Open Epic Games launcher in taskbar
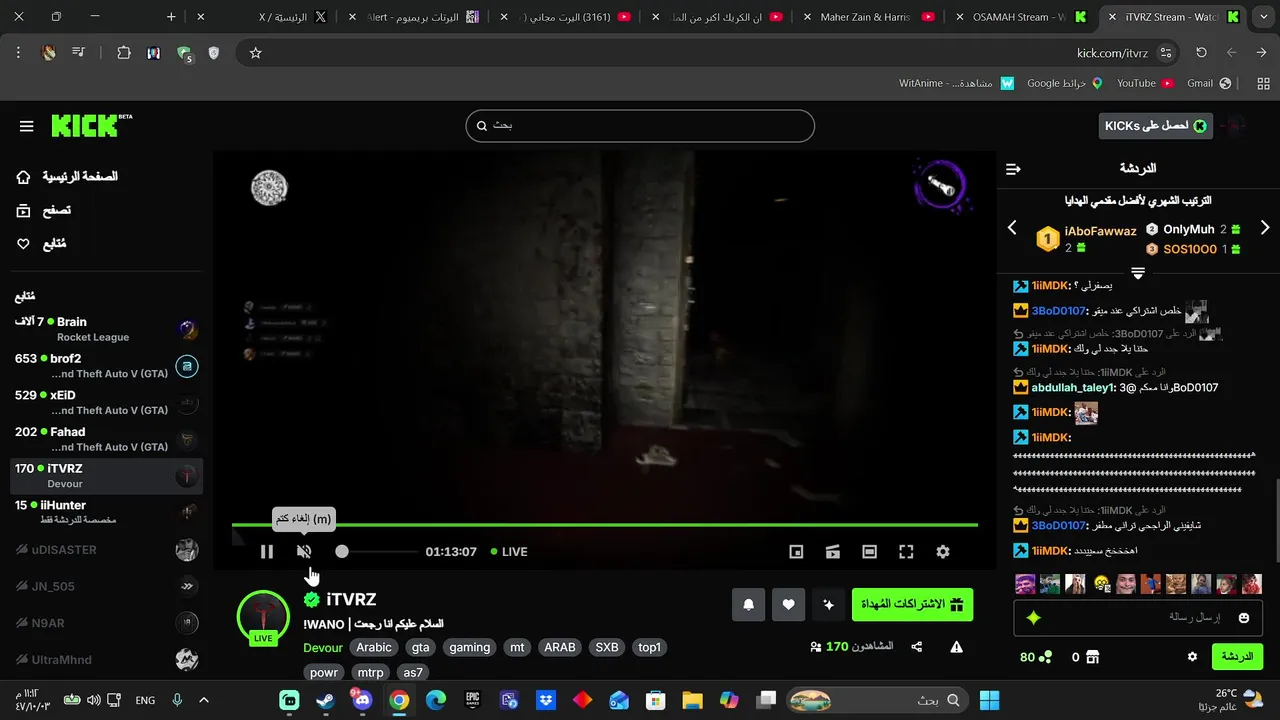 472,700
